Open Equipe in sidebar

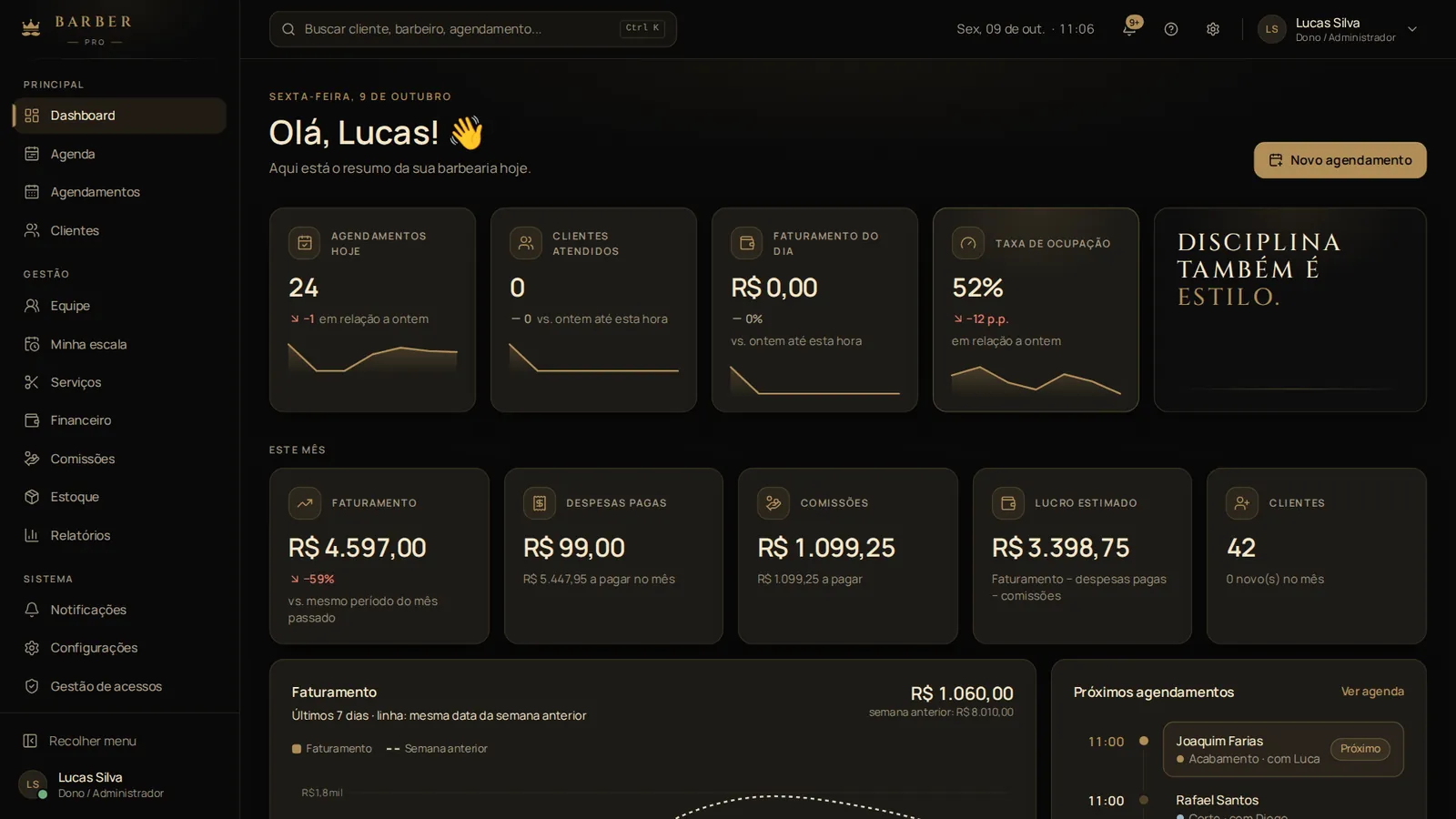point(119,306)
